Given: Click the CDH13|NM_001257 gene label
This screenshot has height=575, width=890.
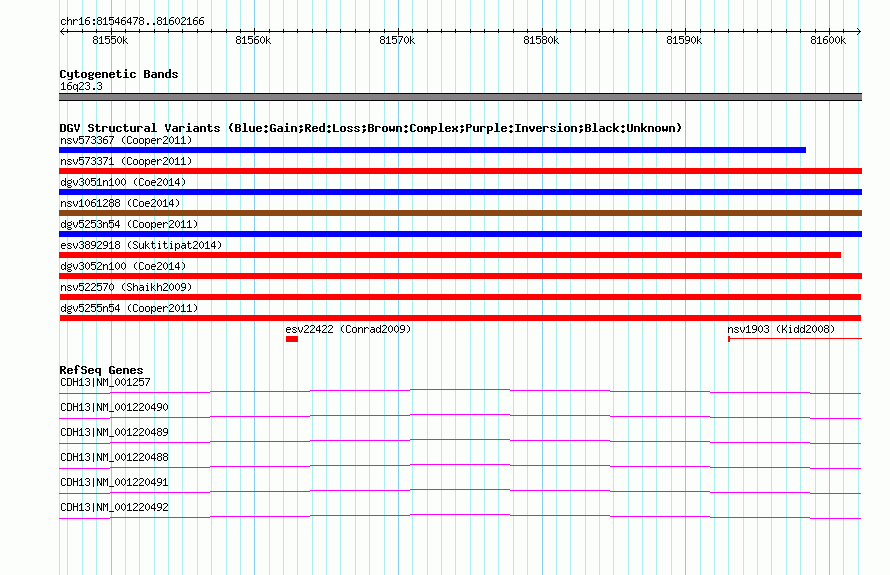Looking at the screenshot, I should [x=105, y=382].
